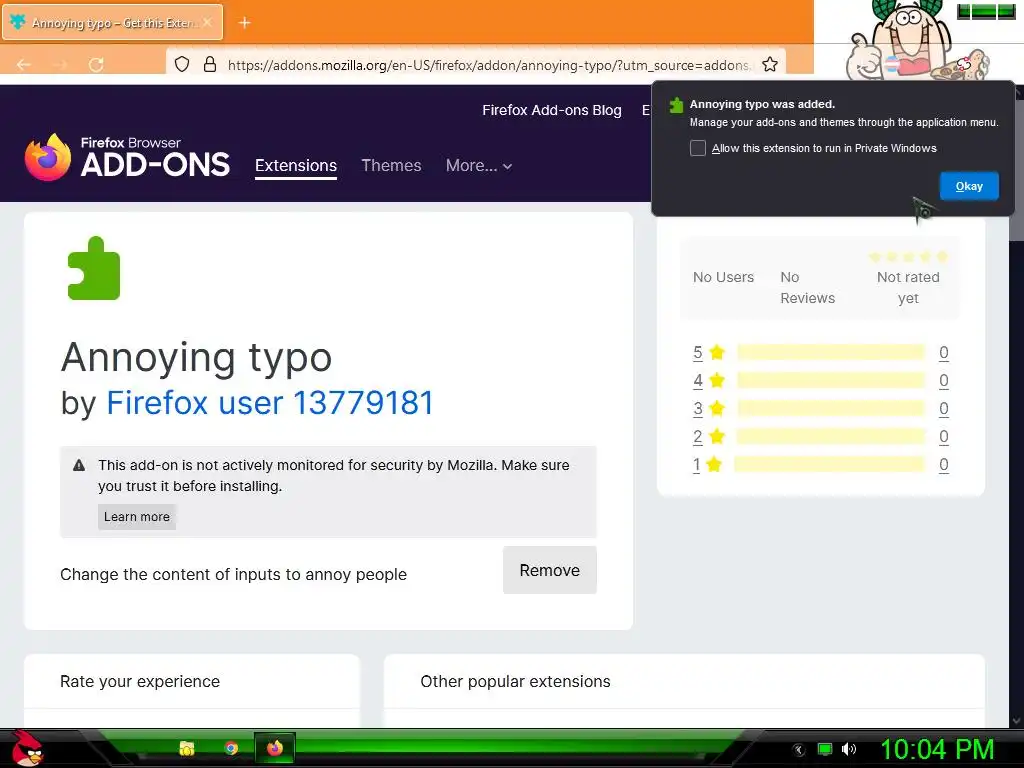Viewport: 1024px width, 768px height.
Task: Click the Not rated yet text
Action: 908,287
